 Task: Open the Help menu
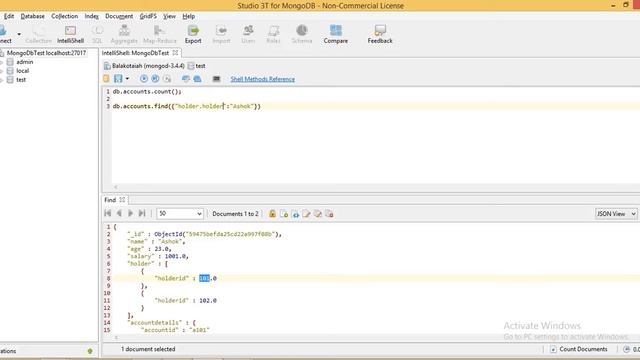[x=189, y=16]
